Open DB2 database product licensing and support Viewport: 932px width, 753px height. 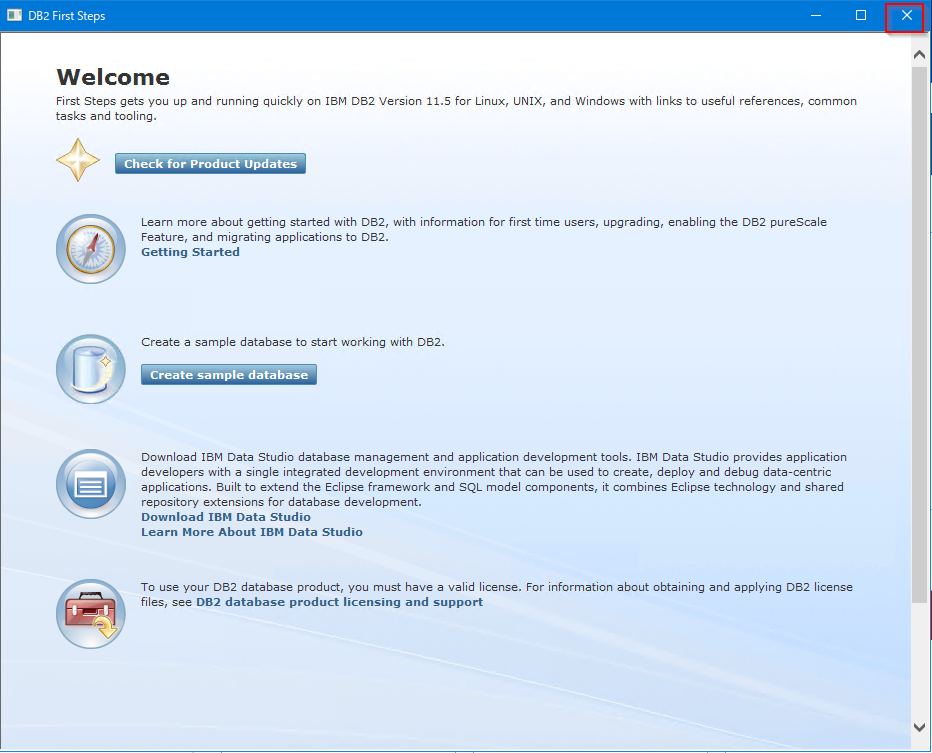tap(339, 602)
